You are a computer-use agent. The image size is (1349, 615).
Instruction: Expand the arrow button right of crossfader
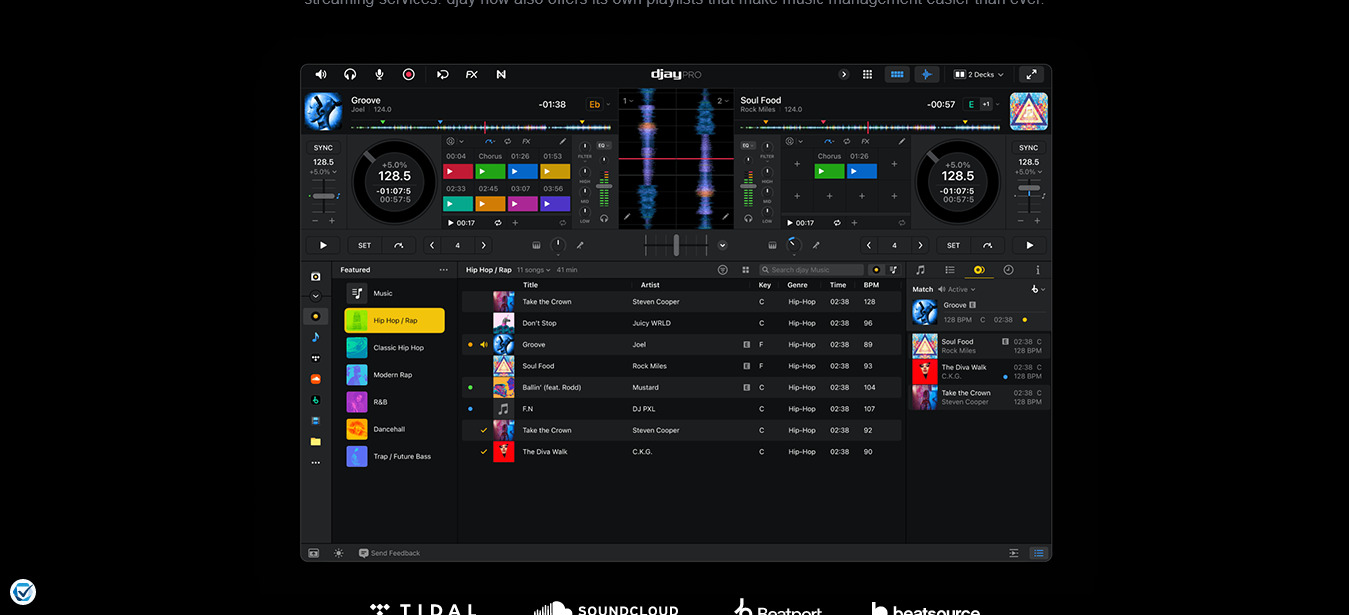pyautogui.click(x=722, y=245)
